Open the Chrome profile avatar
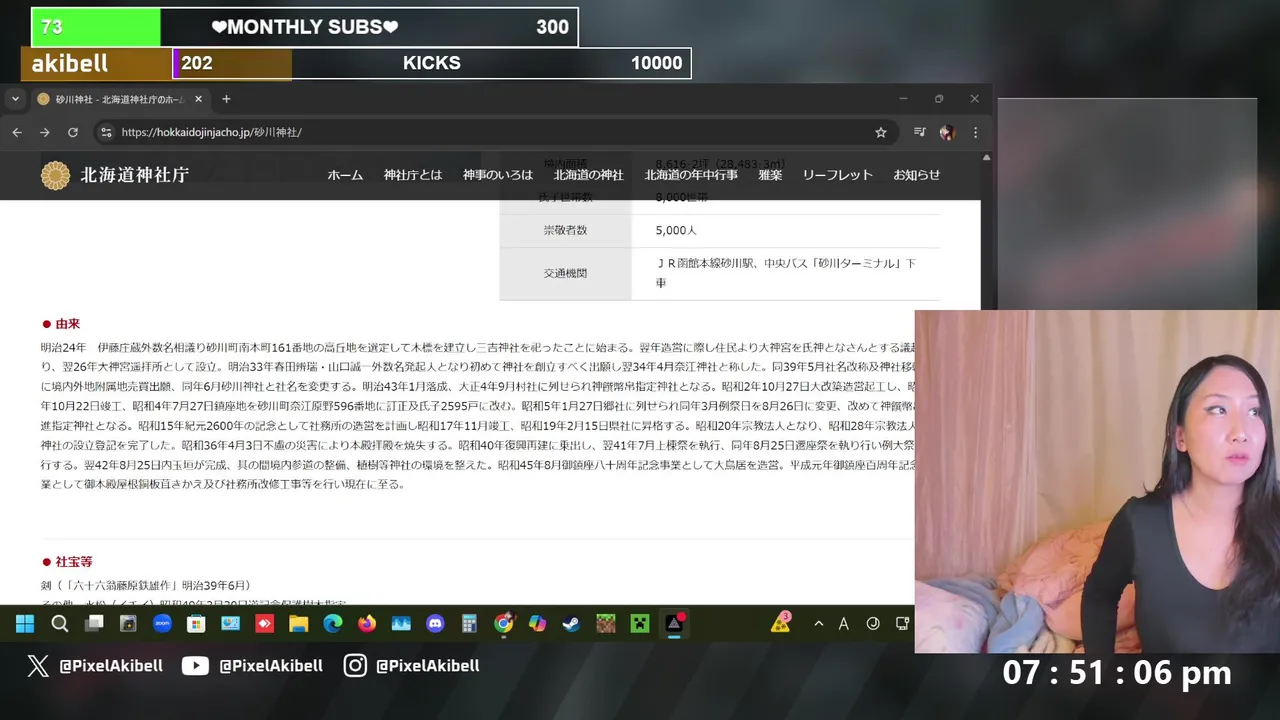The height and width of the screenshot is (720, 1280). coord(947,132)
